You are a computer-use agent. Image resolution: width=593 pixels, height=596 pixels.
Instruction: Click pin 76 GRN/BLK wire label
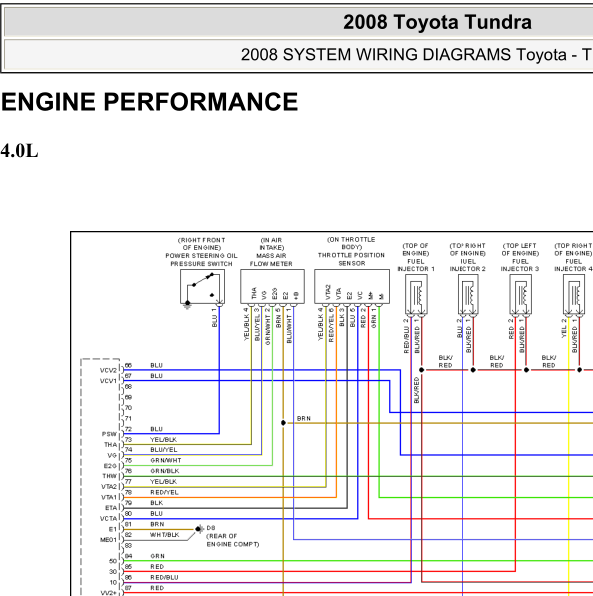(x=165, y=471)
